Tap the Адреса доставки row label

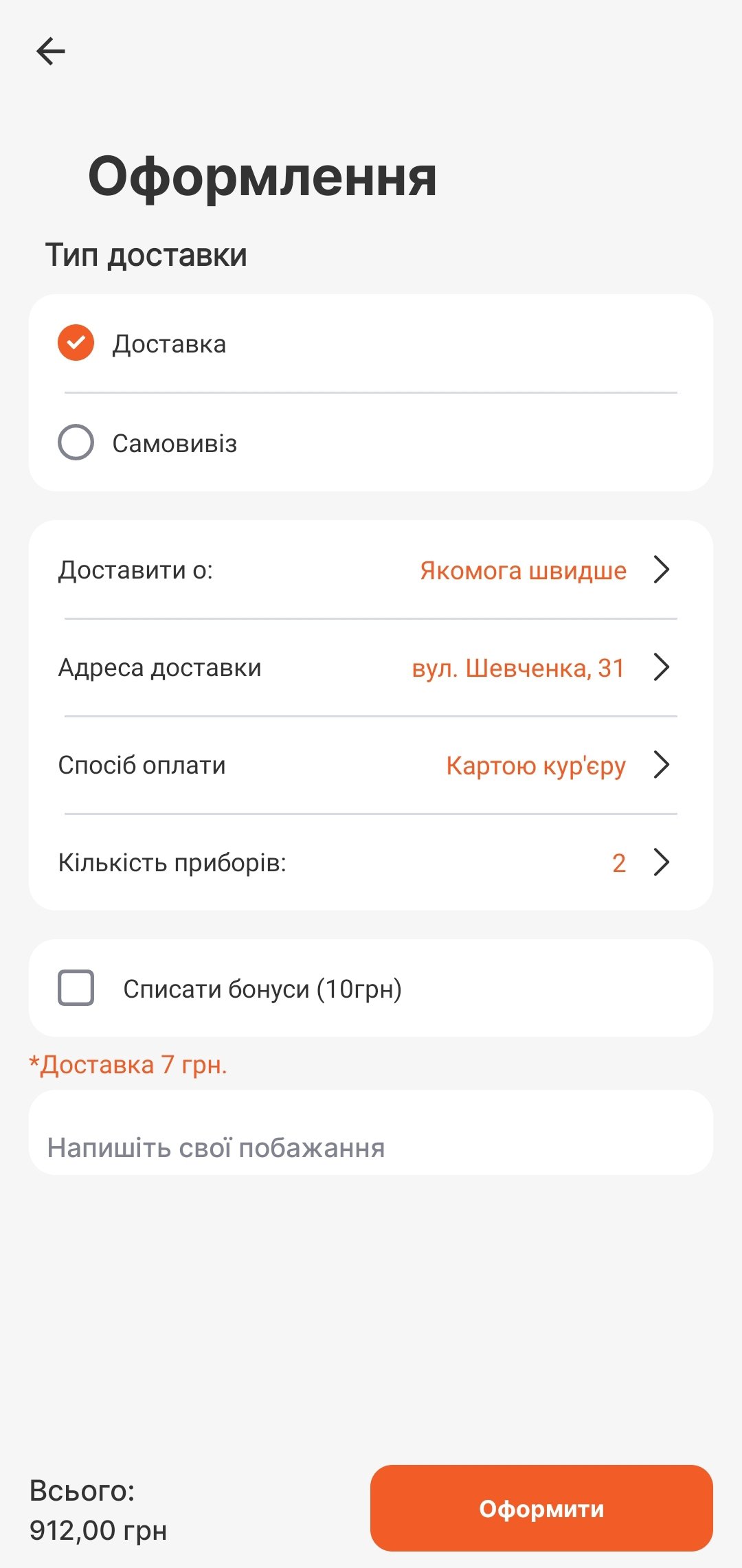160,668
